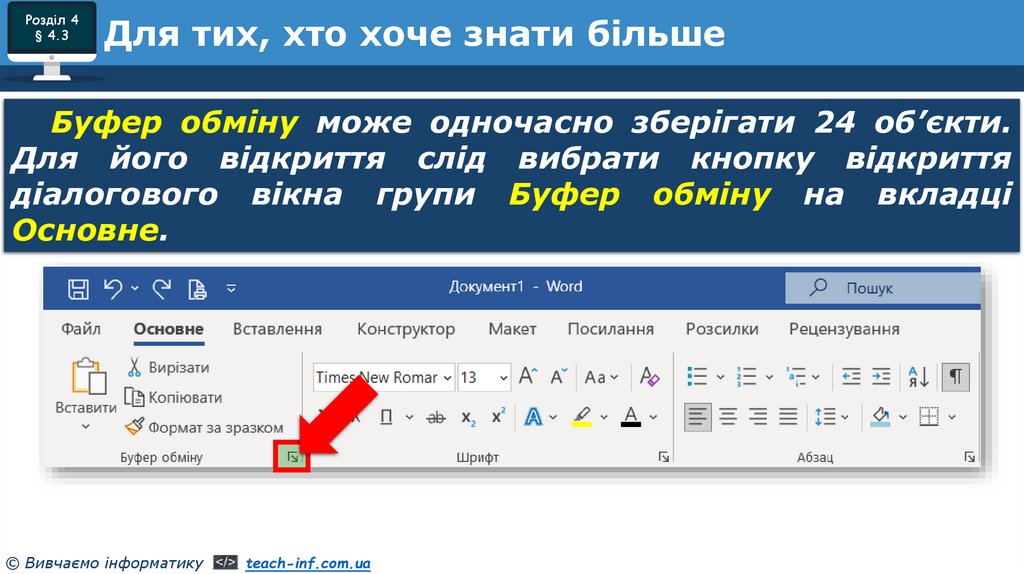
Task: Click the Вставити clipboard paste icon
Action: point(89,376)
